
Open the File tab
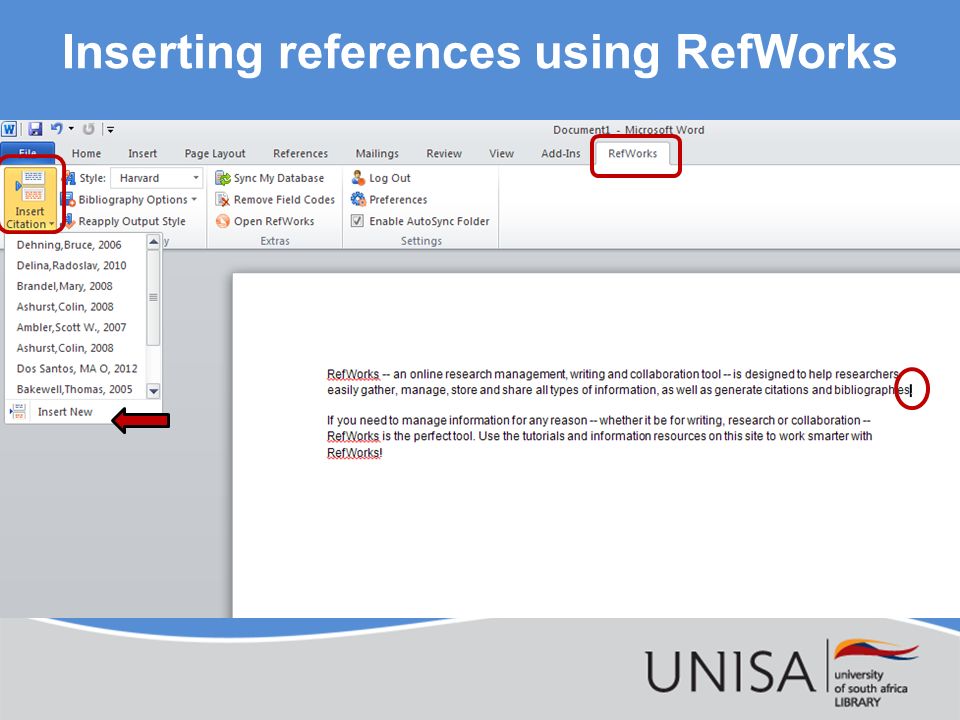click(28, 152)
